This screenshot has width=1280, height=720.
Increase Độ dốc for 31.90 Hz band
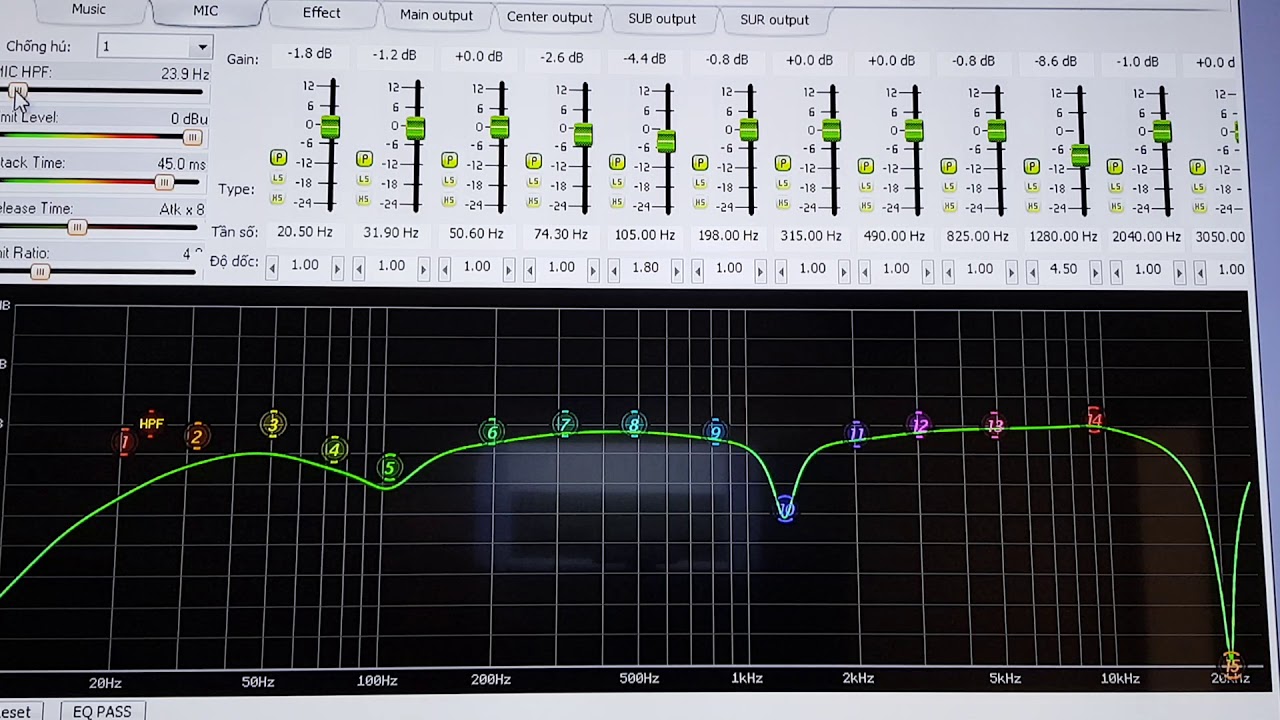pyautogui.click(x=423, y=267)
